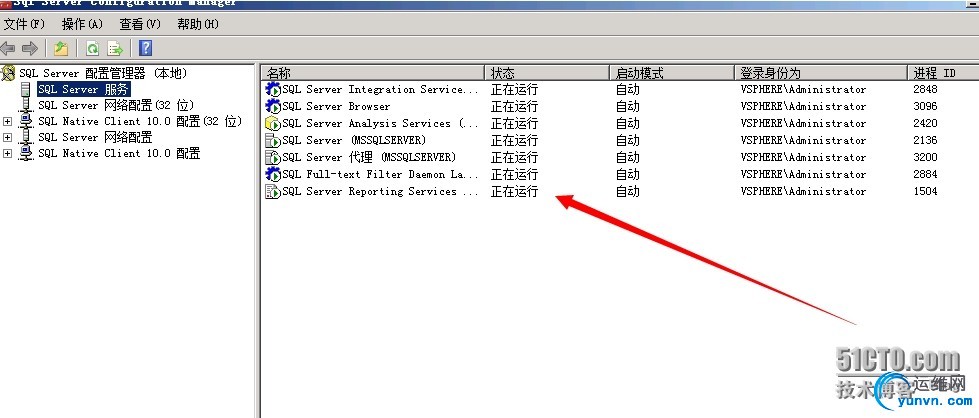Click icon of SQL Native Client 10.0 配置 without 32 位
The width and height of the screenshot is (979, 418).
pos(26,153)
